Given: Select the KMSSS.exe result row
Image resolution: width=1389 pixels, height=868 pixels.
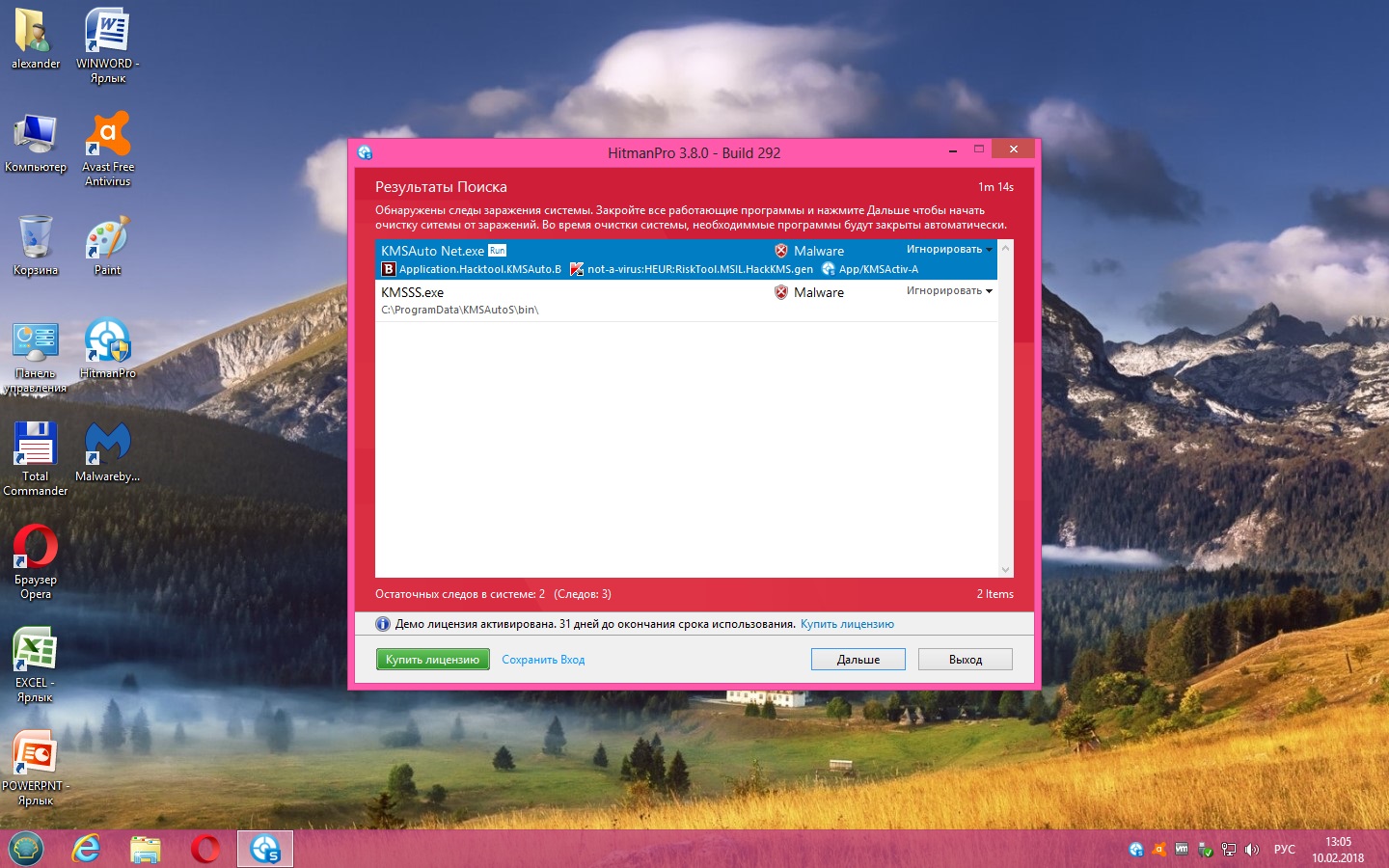Looking at the screenshot, I should [687, 300].
